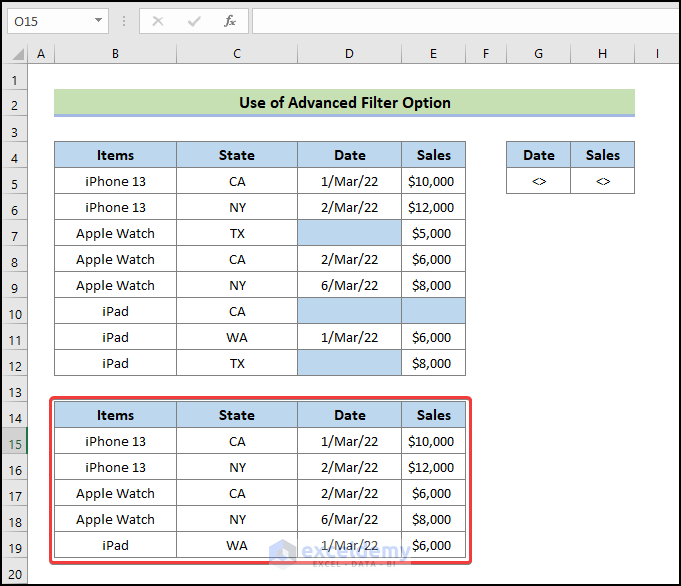Click the formula bar resize dots handle

point(124,21)
